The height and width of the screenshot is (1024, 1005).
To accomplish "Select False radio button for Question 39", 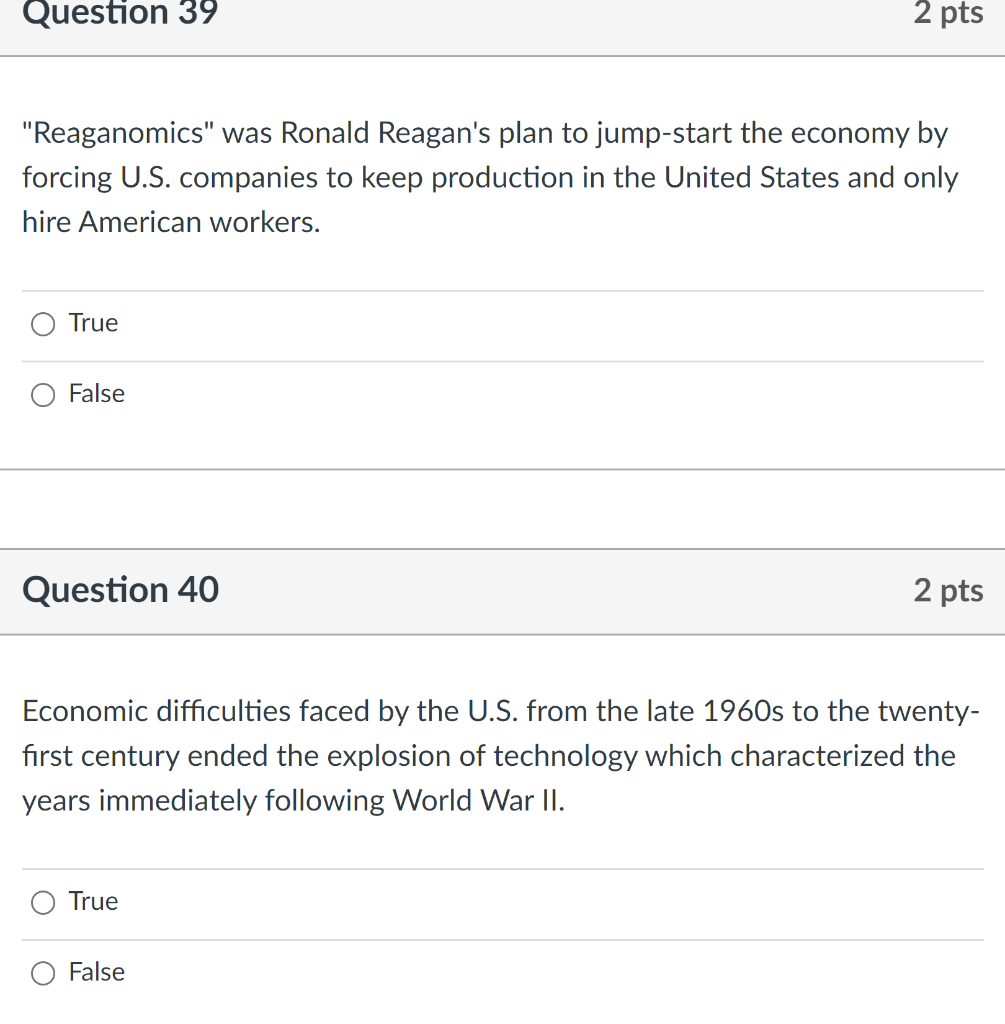I will [43, 395].
